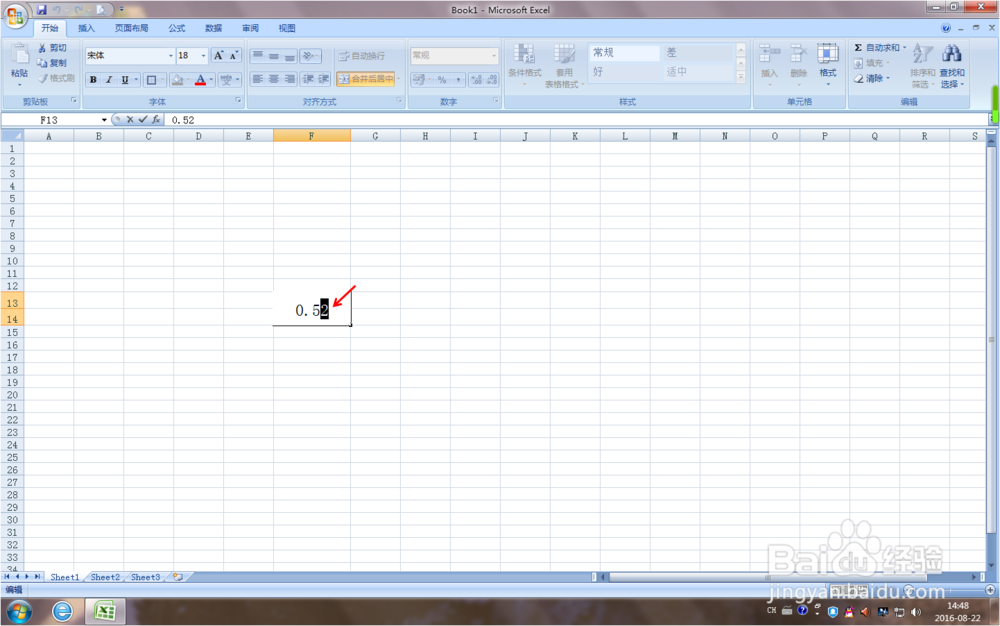Apply the fill color bucket
The width and height of the screenshot is (1000, 626).
tap(177, 80)
